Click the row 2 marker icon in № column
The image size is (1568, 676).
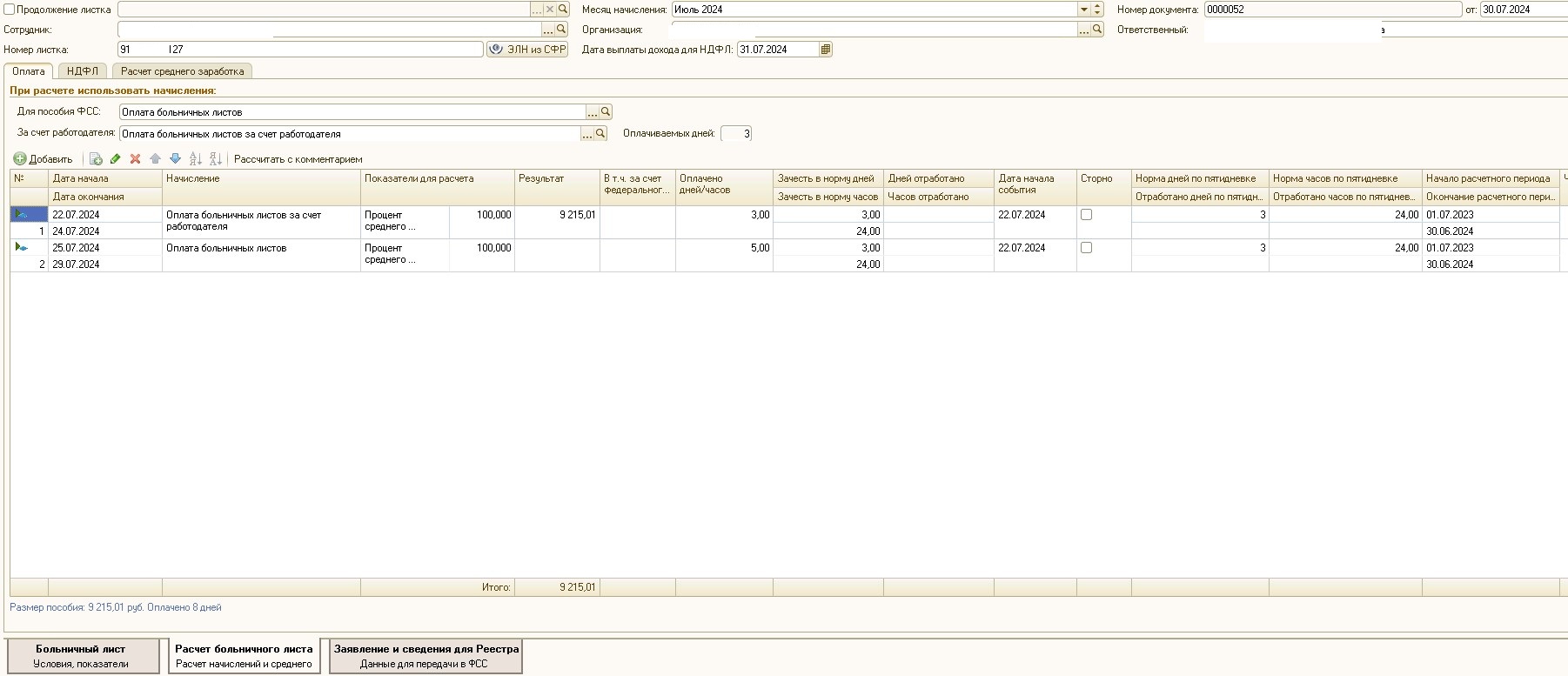tap(21, 247)
